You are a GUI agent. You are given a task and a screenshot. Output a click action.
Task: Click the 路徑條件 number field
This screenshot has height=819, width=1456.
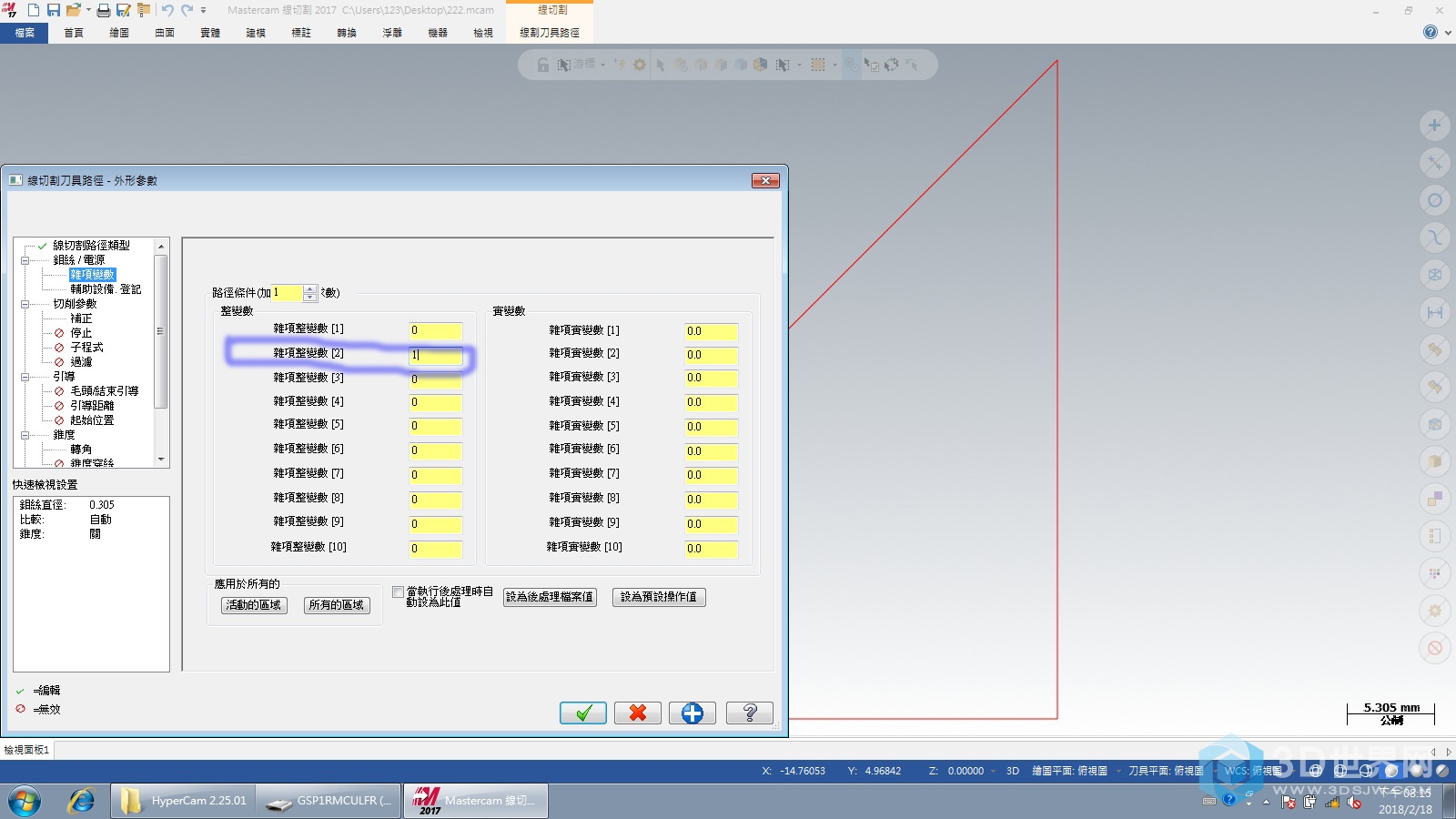[287, 293]
